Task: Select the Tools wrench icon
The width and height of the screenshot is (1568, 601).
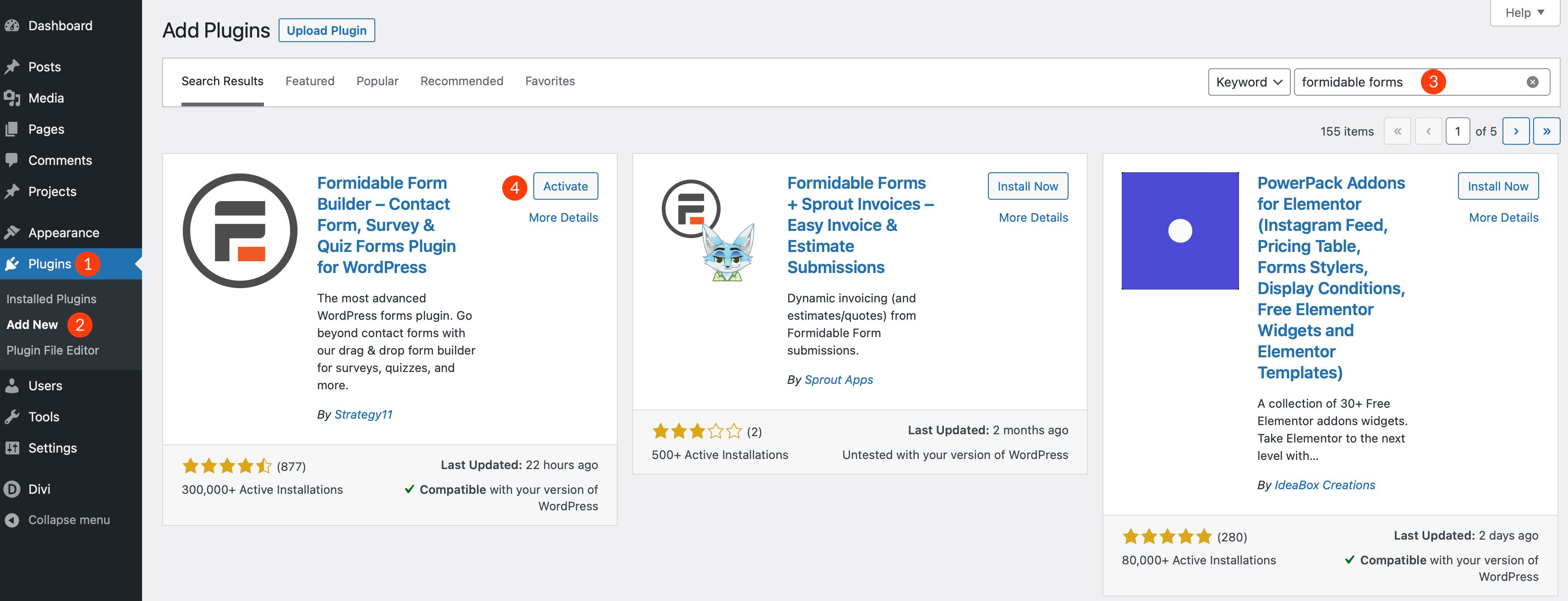Action: (13, 416)
